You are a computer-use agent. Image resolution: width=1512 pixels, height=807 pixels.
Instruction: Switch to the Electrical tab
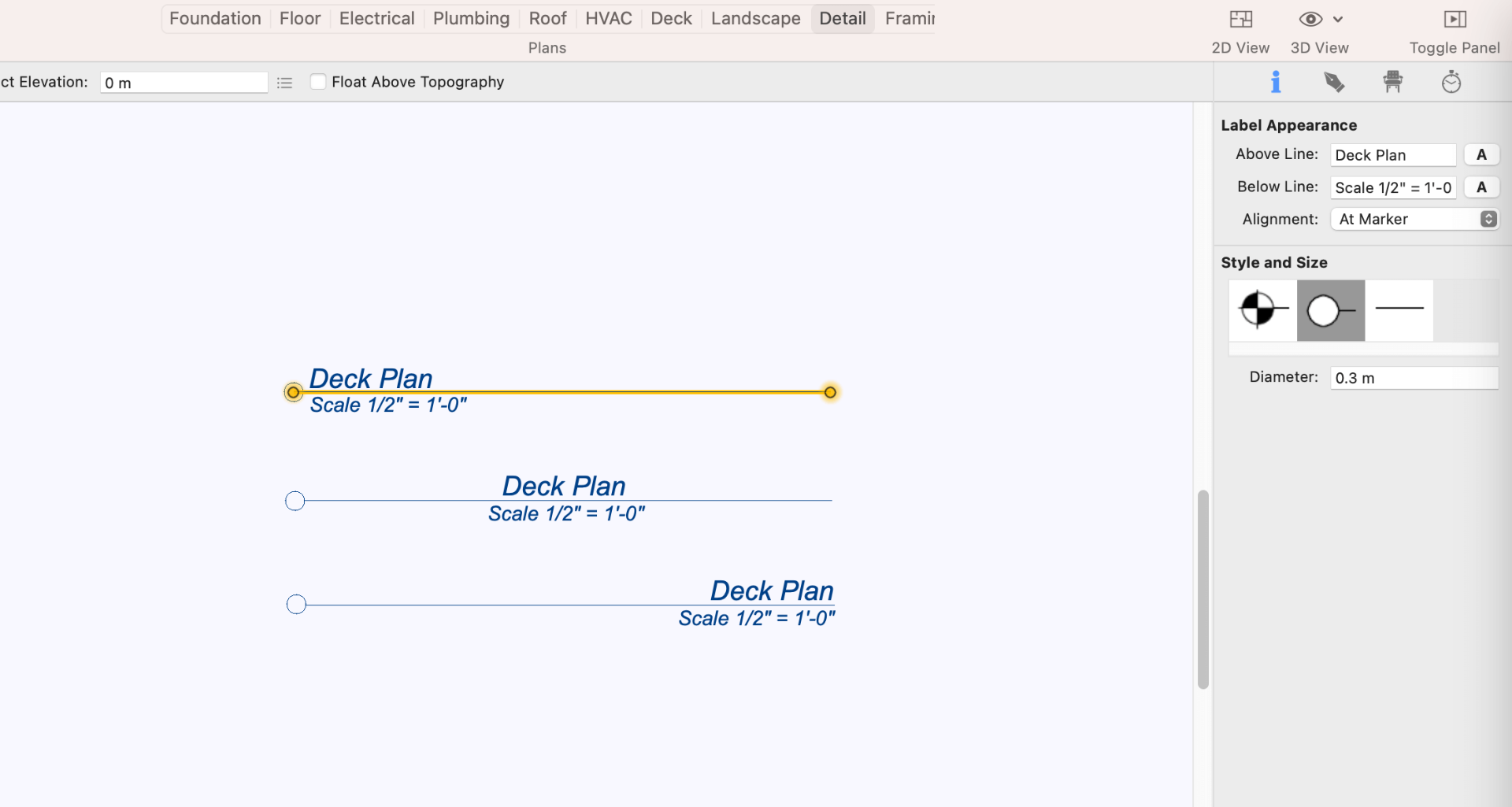[376, 18]
